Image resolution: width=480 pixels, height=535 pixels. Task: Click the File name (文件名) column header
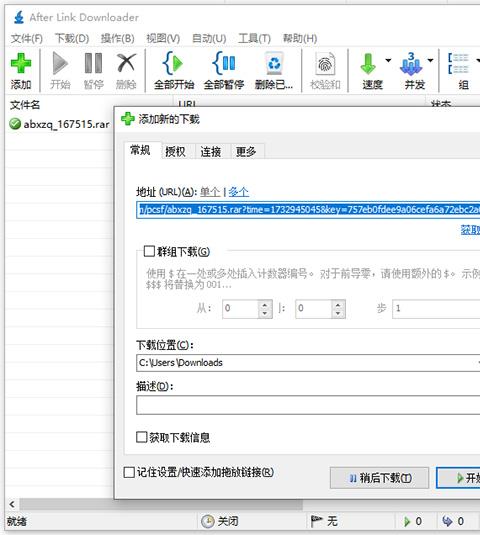25,105
